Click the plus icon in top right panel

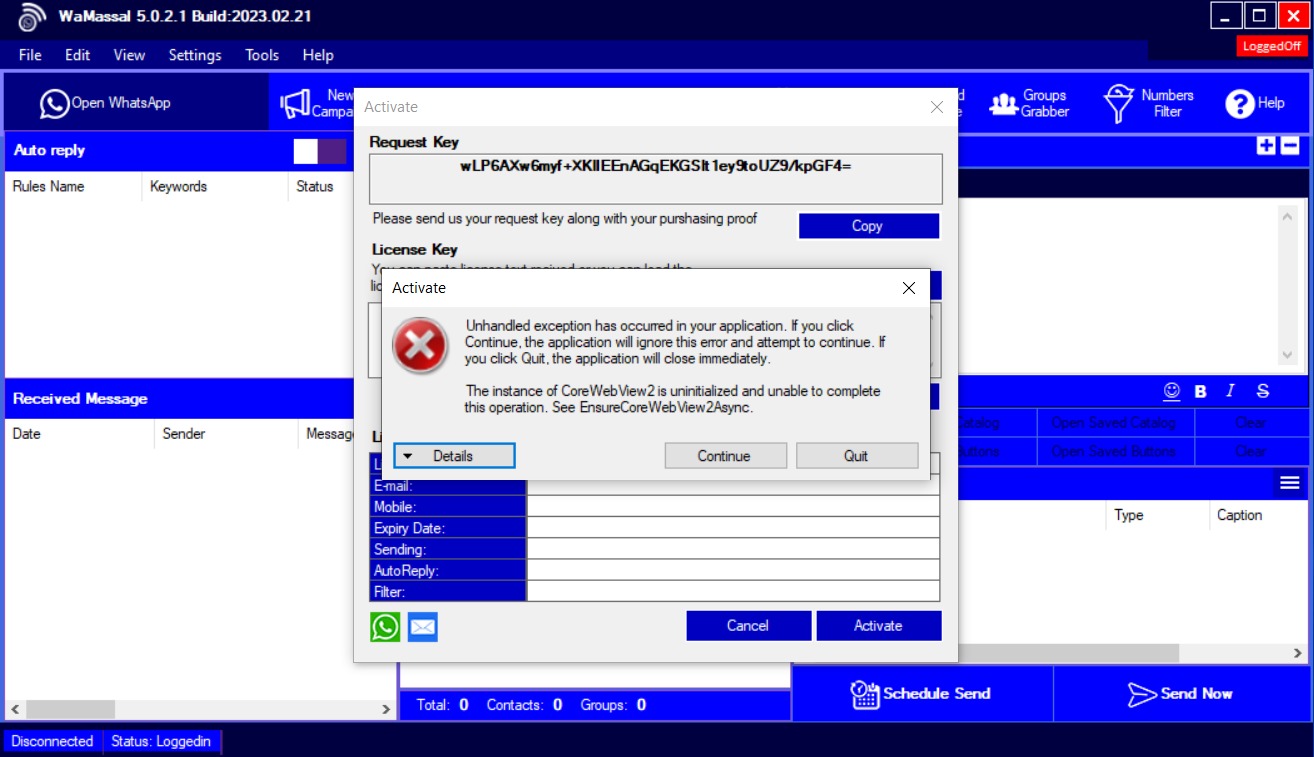[x=1266, y=146]
